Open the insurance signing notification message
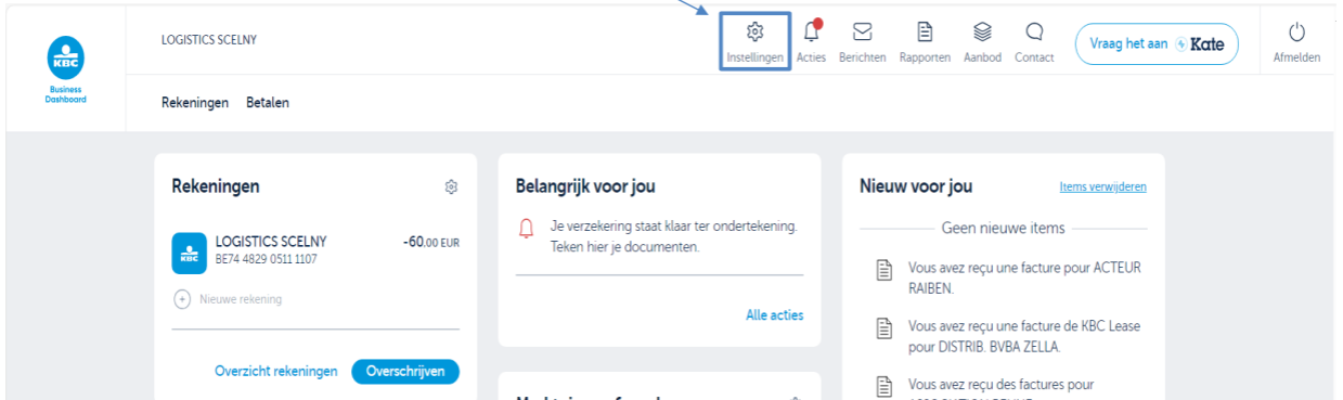Screen dimensions: 1343x400 pos(673,236)
